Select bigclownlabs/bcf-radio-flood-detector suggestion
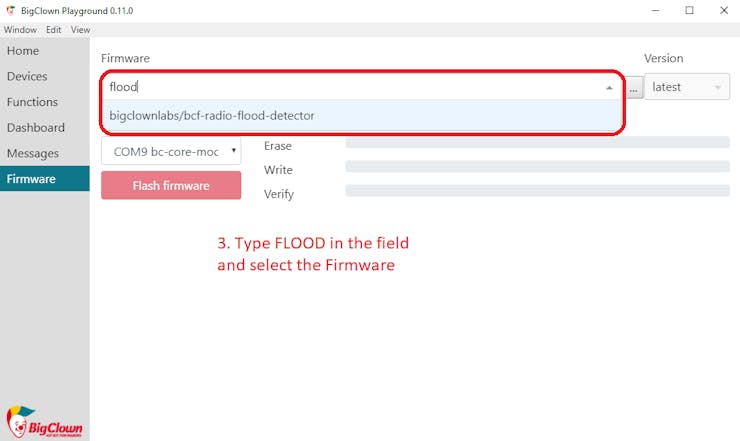 (212, 115)
